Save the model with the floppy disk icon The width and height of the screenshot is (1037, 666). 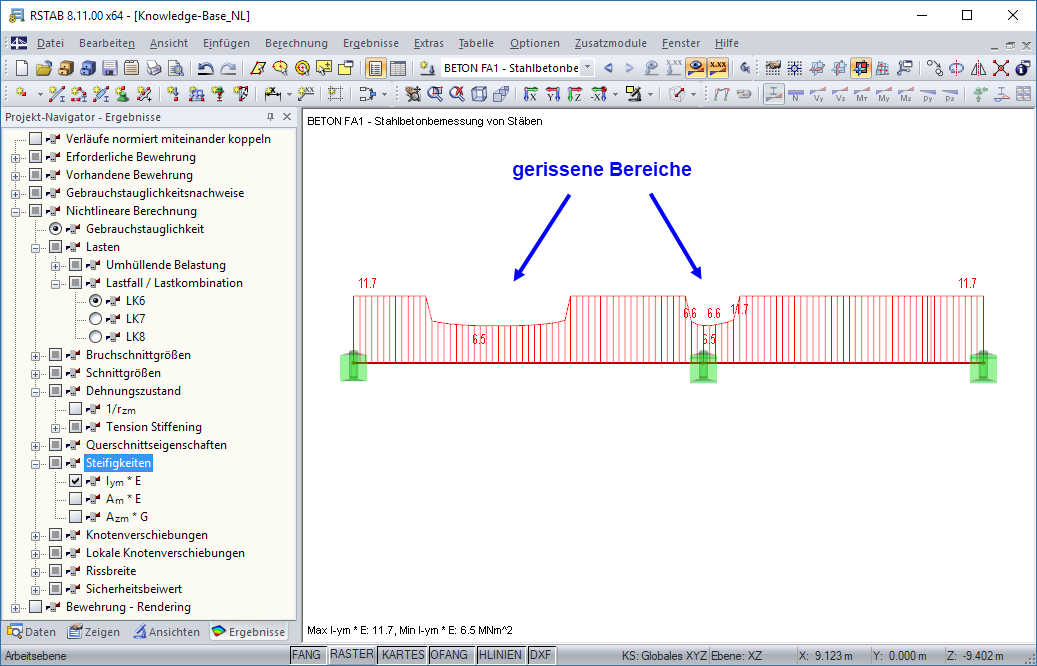(110, 68)
